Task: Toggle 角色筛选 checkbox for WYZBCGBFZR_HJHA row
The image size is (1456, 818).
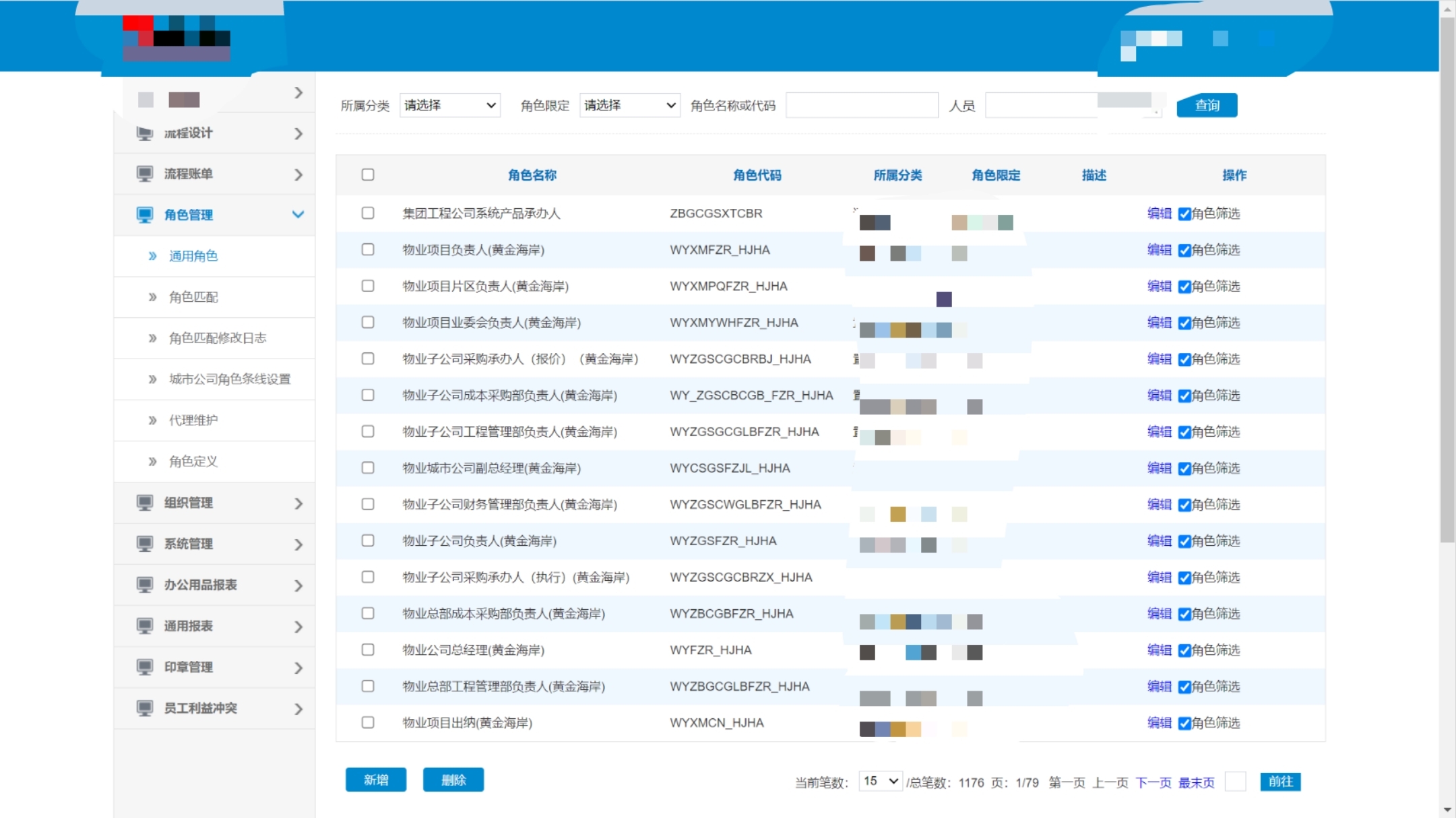Action: 1184,615
